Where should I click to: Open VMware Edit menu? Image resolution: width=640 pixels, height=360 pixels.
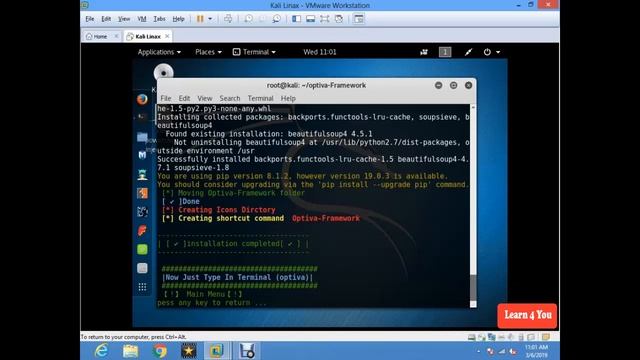(106, 19)
